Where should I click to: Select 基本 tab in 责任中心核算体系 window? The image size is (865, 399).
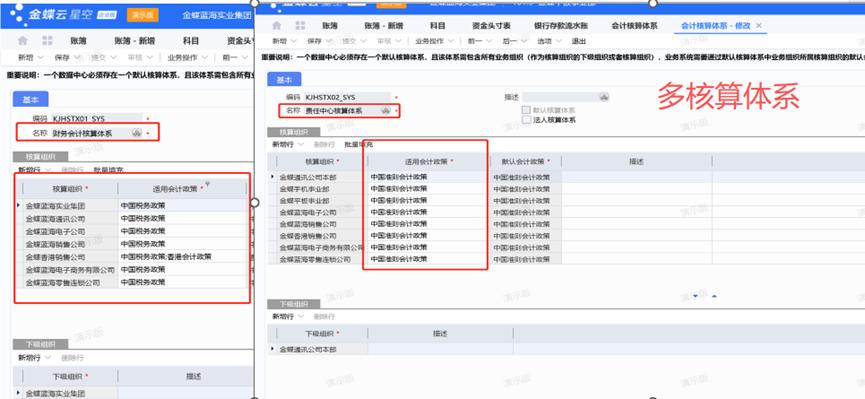pyautogui.click(x=284, y=79)
